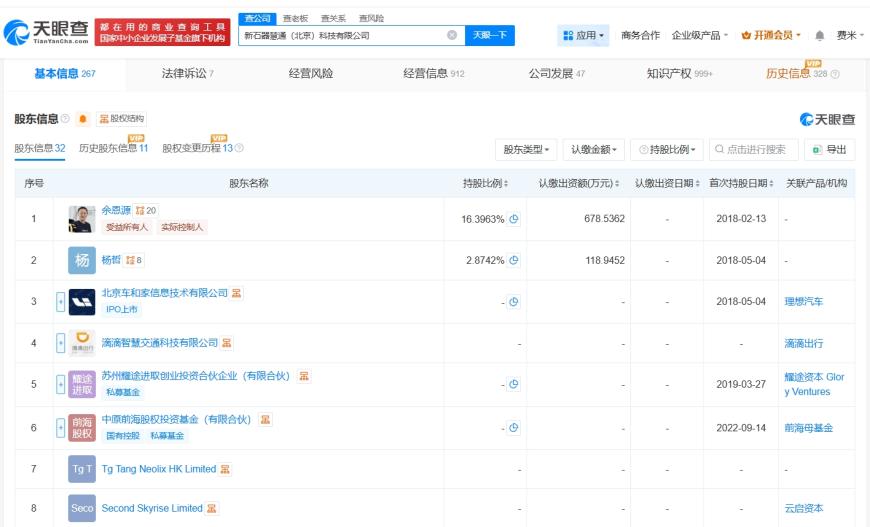Switch to 法律诉讼 tab
This screenshot has width=870, height=527.
click(188, 73)
